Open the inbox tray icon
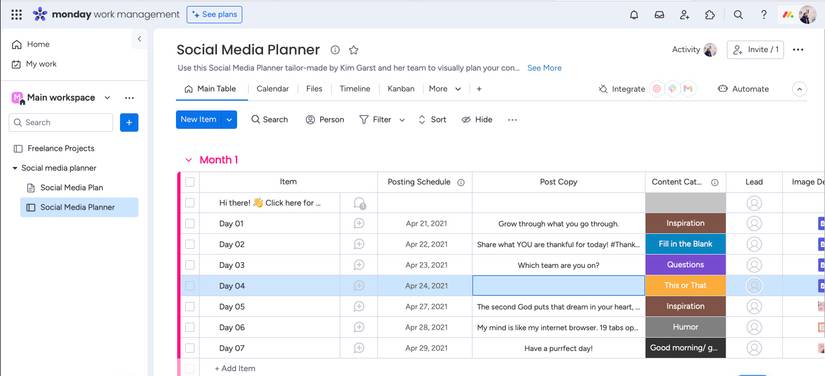Screen dimensions: 825x376 point(659,15)
